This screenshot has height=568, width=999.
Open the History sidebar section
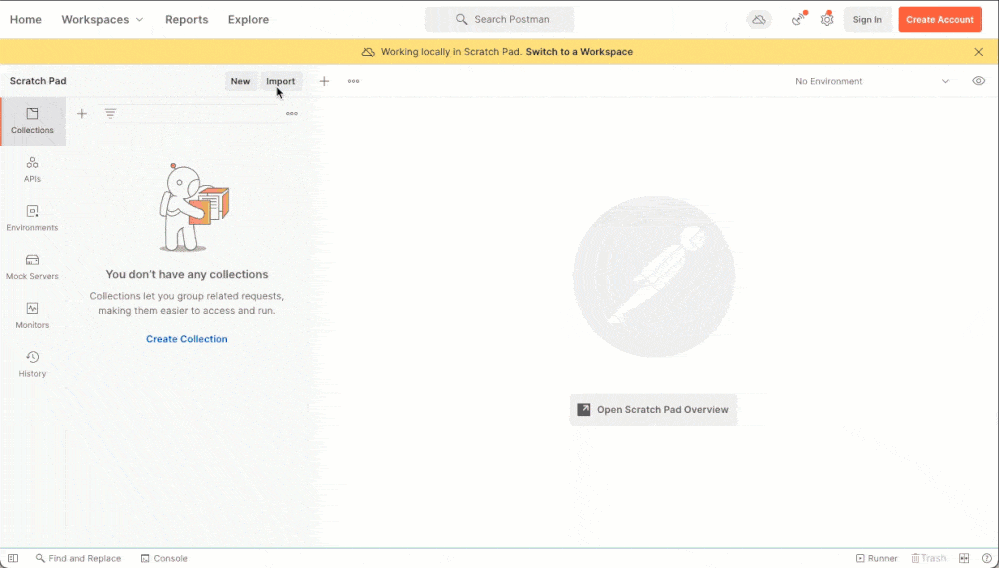[x=32, y=364]
